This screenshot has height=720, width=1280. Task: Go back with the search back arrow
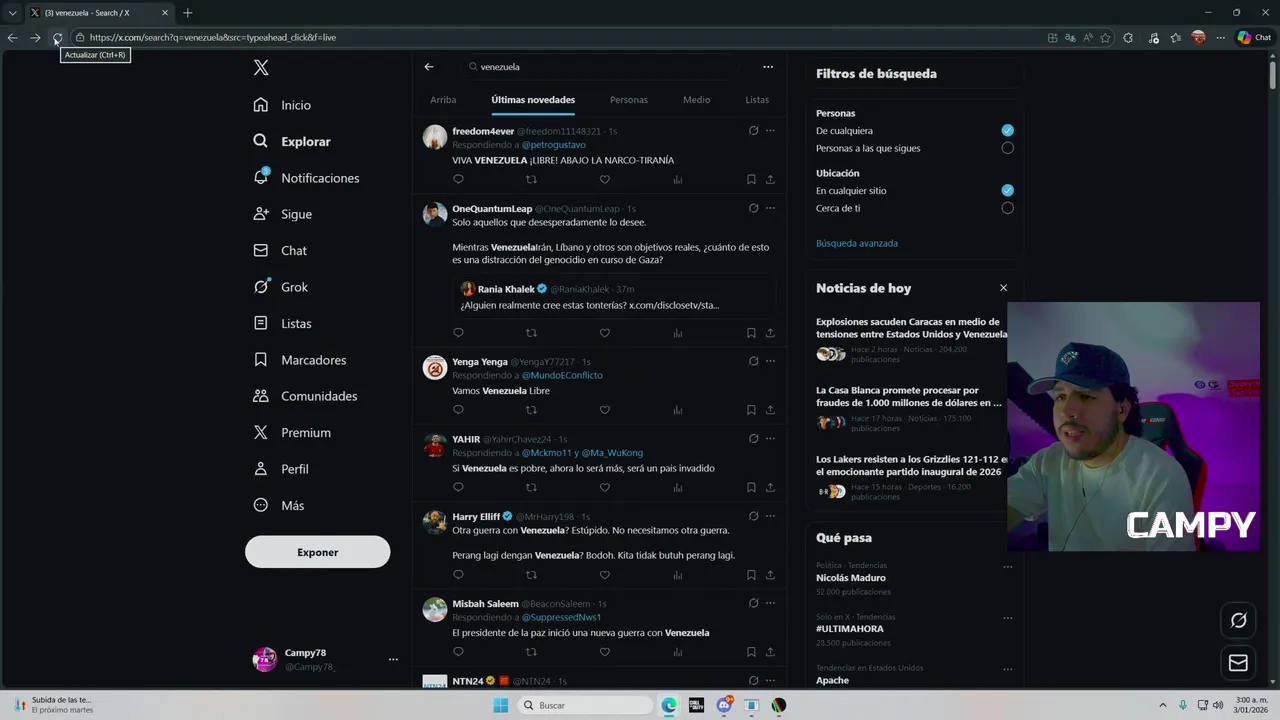[429, 67]
